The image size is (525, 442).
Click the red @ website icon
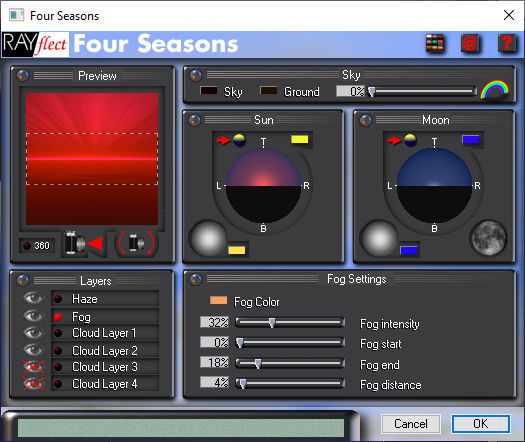(470, 44)
